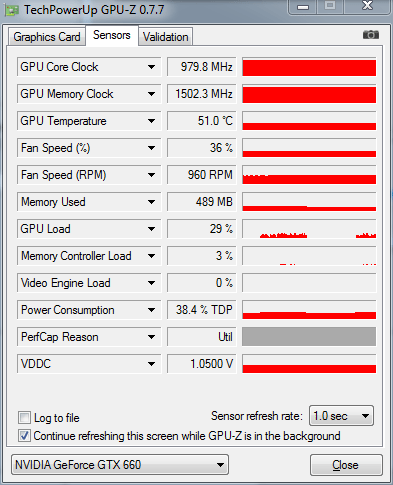Click the Power Consumption graph

tap(309, 310)
